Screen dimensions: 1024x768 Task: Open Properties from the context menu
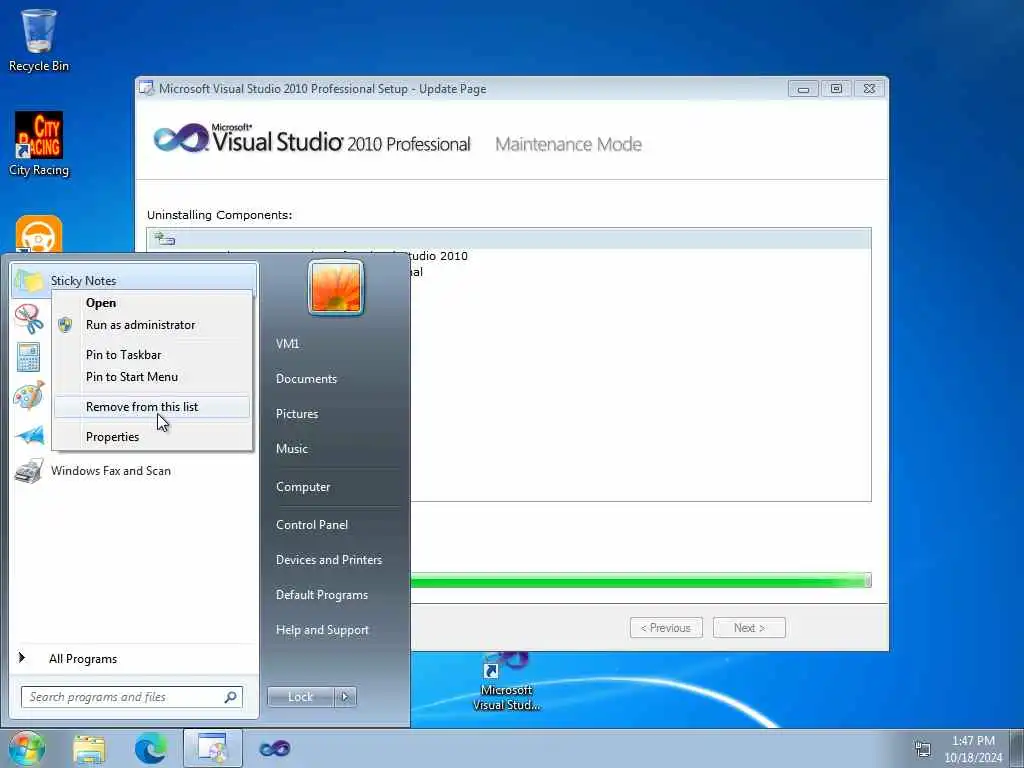pyautogui.click(x=152, y=437)
